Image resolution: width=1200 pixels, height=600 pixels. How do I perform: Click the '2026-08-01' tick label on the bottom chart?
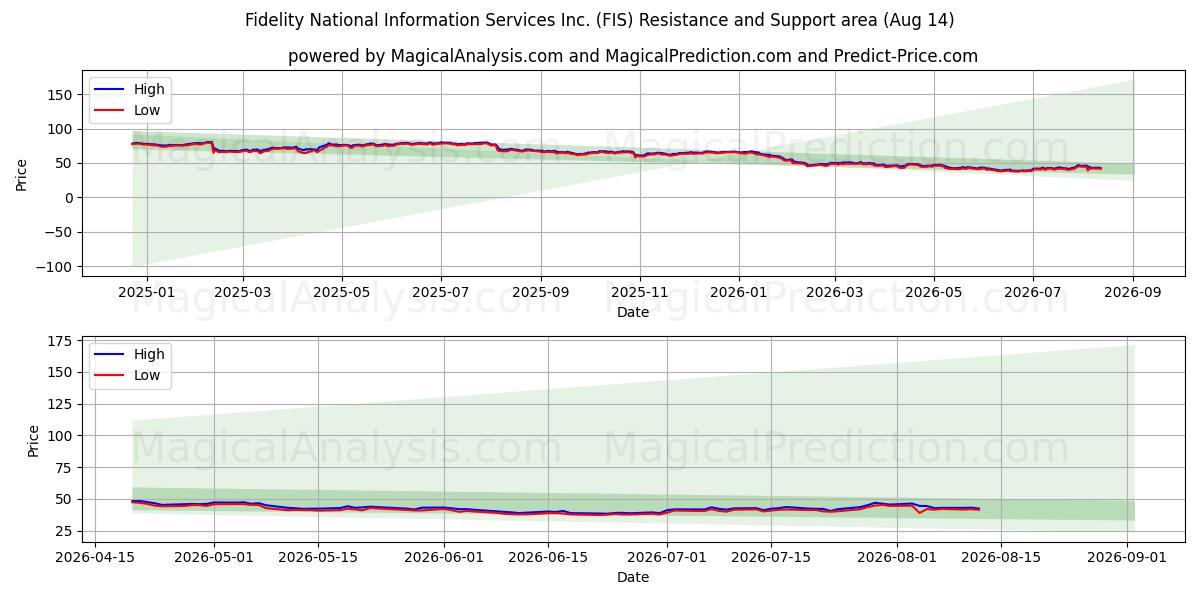(x=897, y=559)
